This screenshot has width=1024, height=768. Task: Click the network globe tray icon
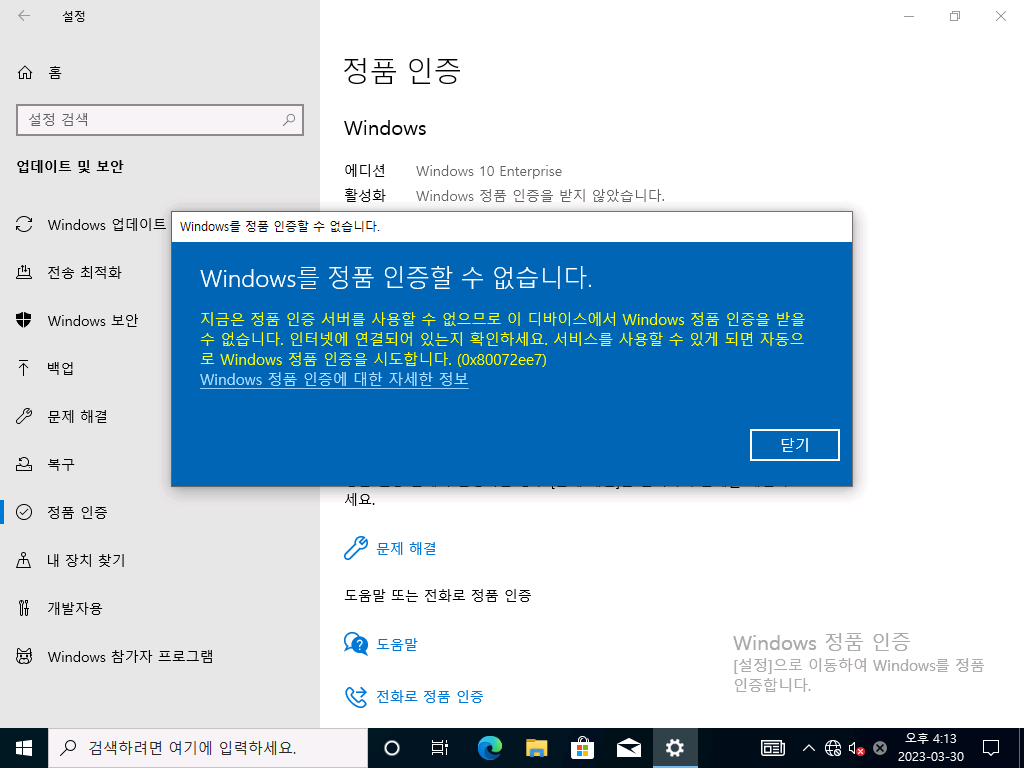[x=833, y=748]
